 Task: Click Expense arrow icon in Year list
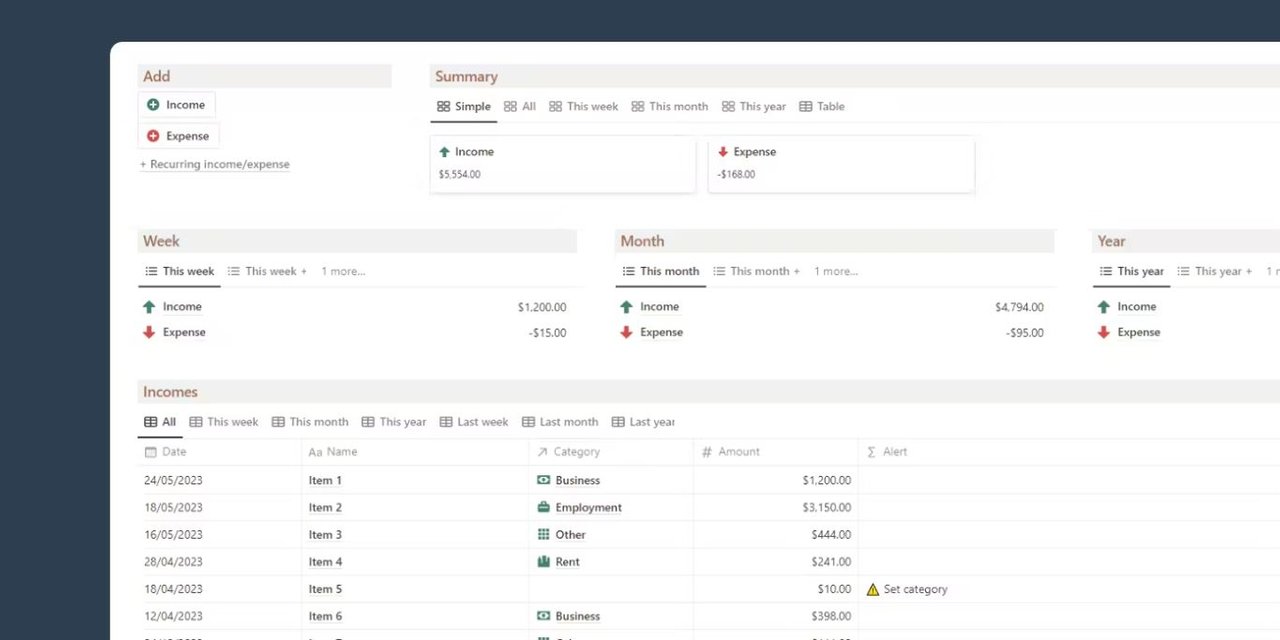(1104, 332)
